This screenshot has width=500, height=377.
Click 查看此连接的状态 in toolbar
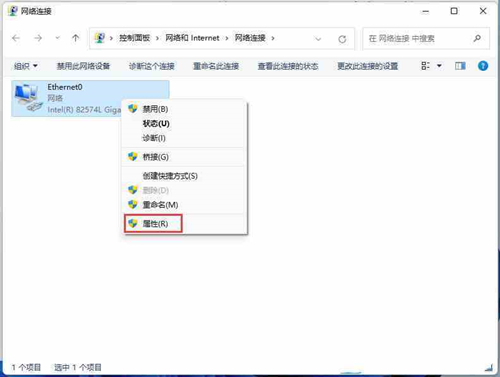(x=288, y=66)
